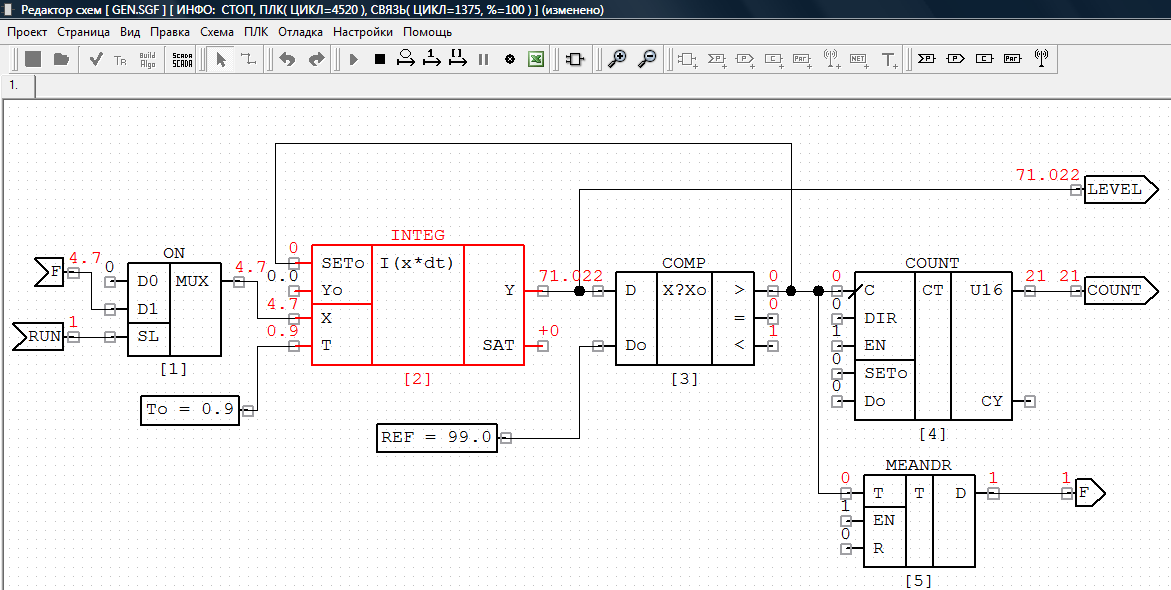Open the Настройки menu
Image resolution: width=1171 pixels, height=590 pixels.
coord(363,32)
